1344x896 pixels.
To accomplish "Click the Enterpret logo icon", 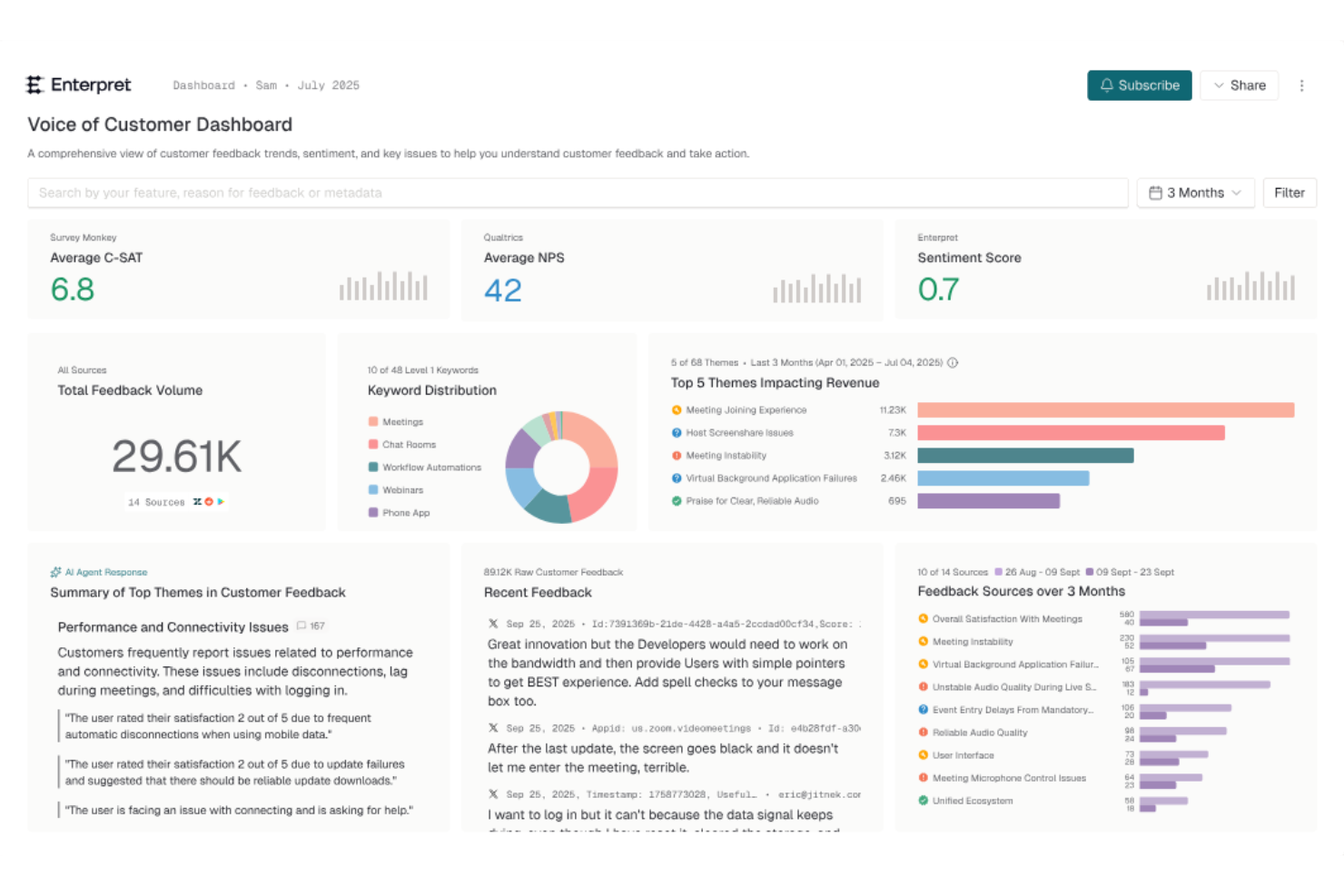I will [x=35, y=84].
